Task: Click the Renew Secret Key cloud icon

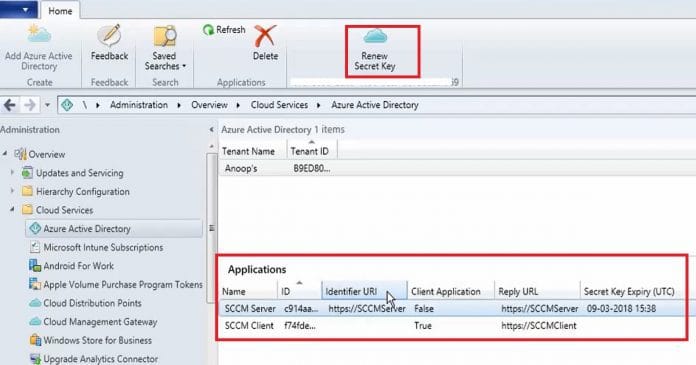Action: pos(376,36)
